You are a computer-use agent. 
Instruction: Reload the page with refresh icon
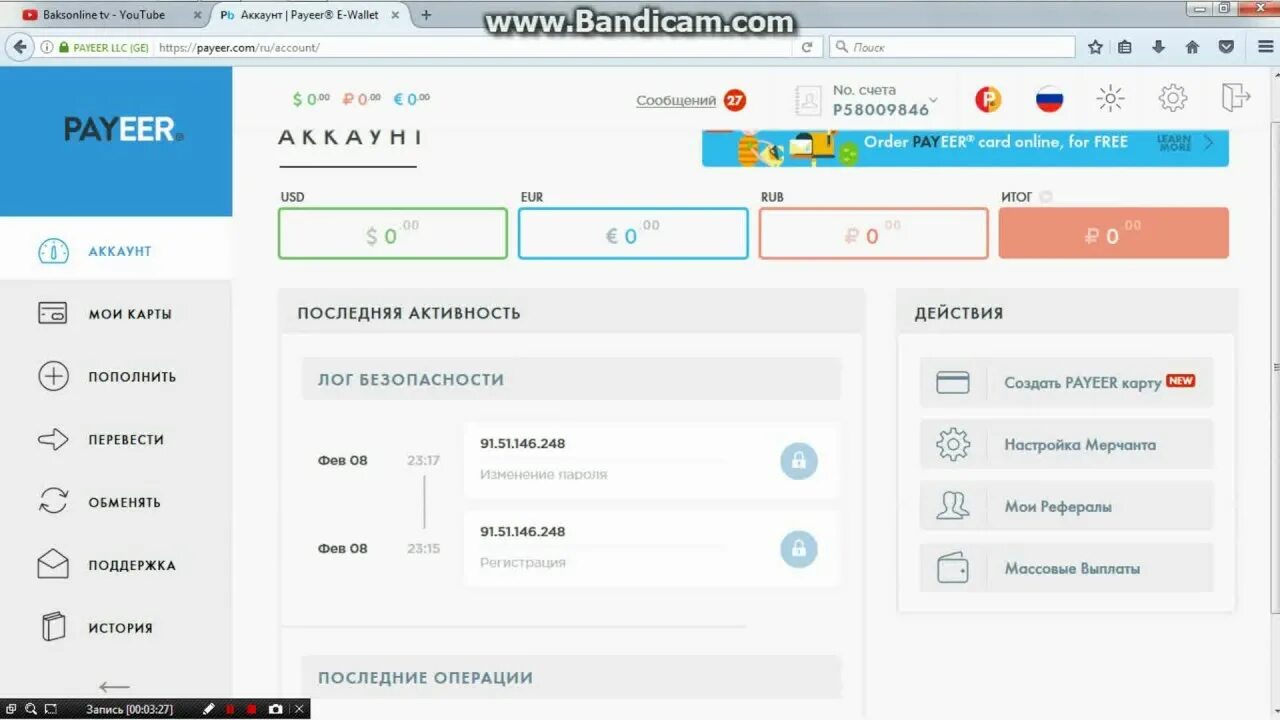(807, 47)
